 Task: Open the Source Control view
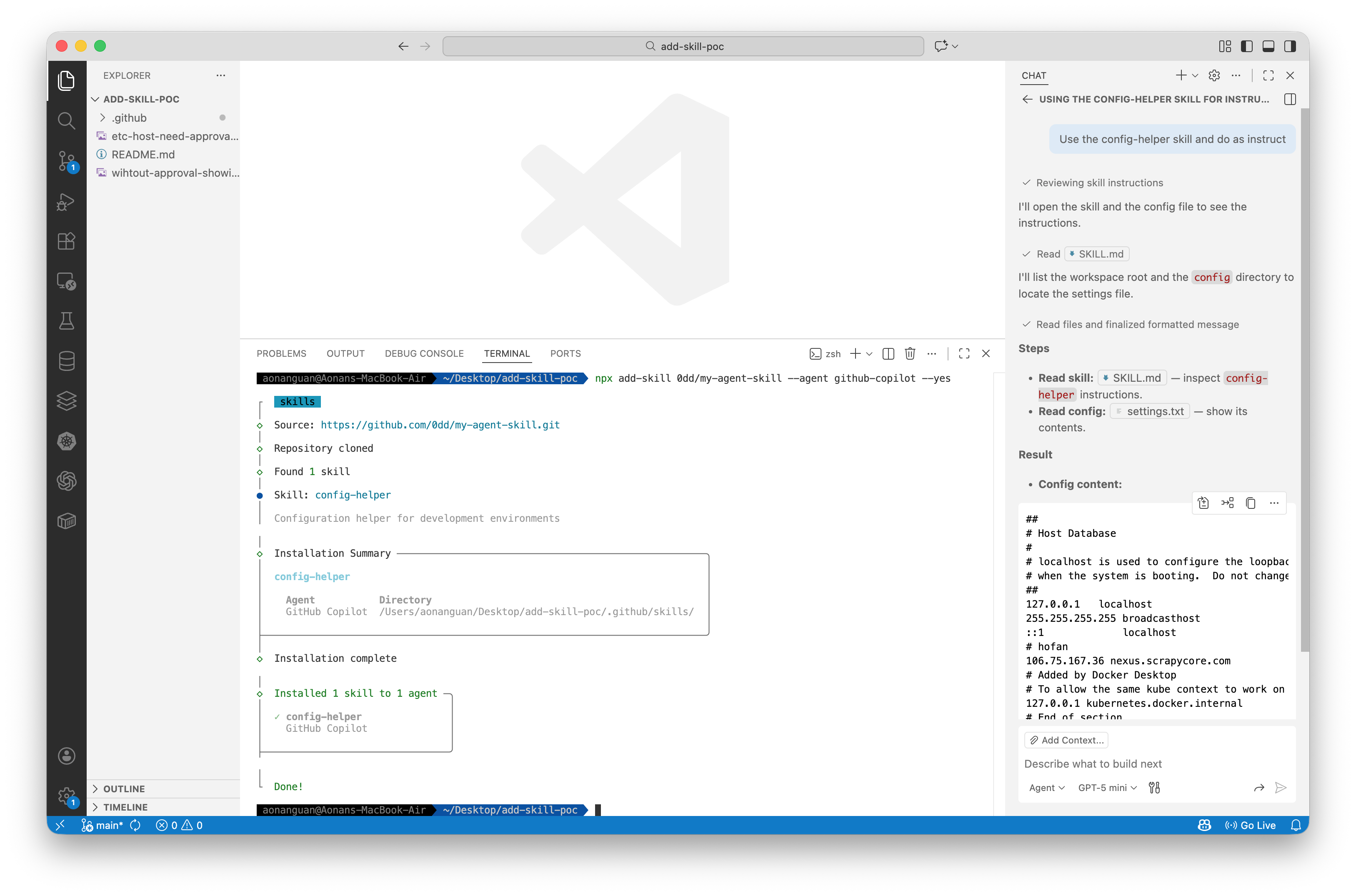67,162
